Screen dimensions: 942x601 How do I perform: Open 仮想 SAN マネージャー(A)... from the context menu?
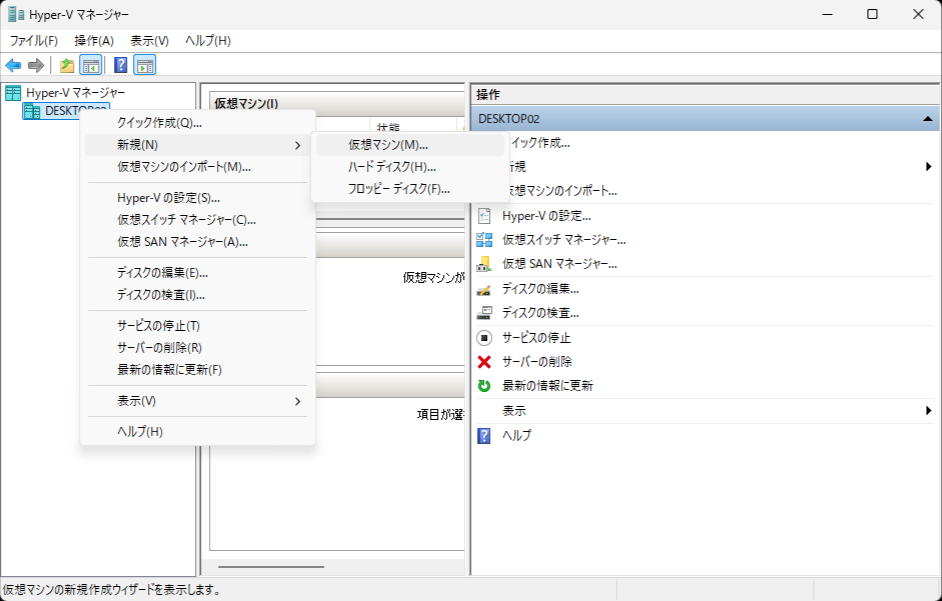pyautogui.click(x=197, y=242)
